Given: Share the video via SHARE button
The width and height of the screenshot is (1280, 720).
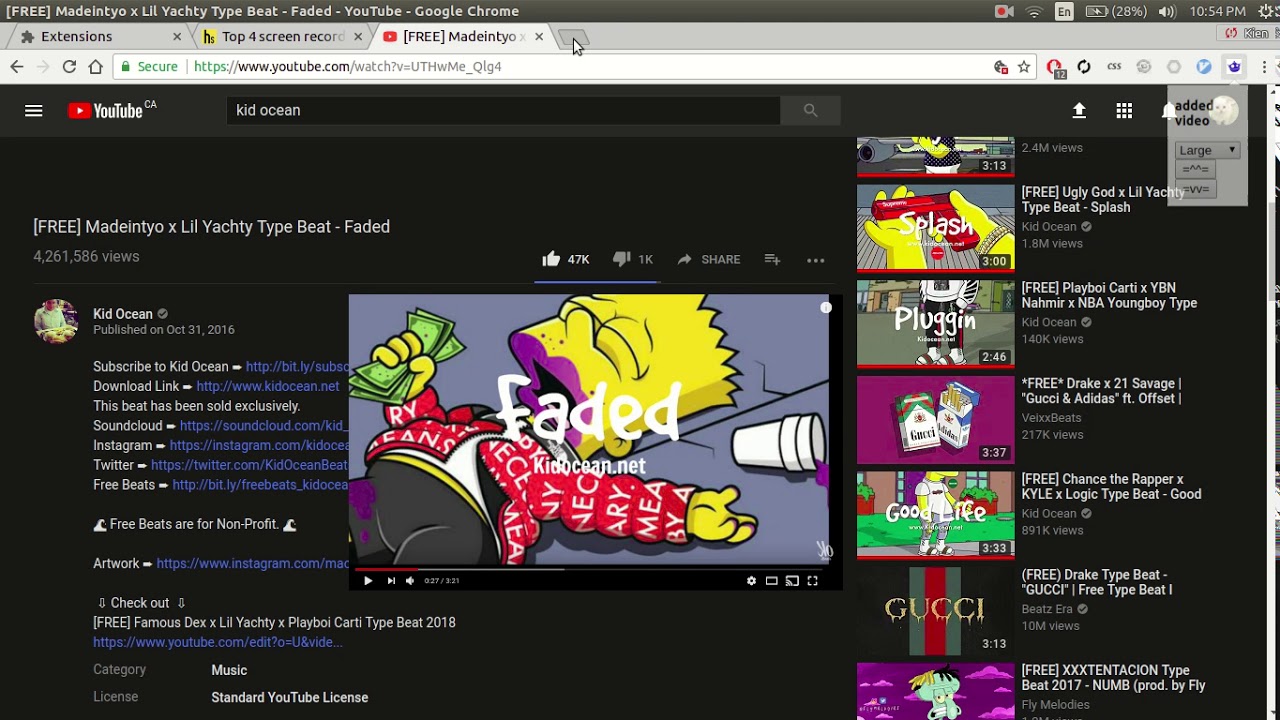Looking at the screenshot, I should click(708, 259).
